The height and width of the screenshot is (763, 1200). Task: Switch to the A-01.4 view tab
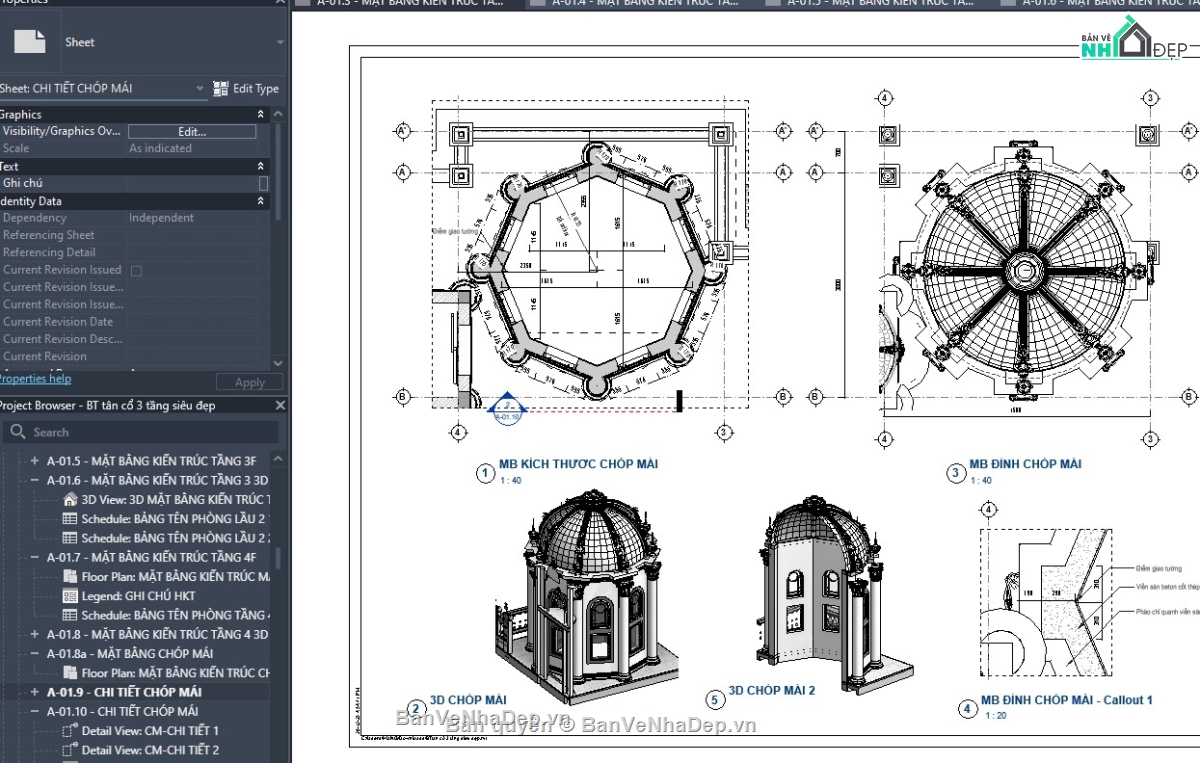click(x=645, y=4)
